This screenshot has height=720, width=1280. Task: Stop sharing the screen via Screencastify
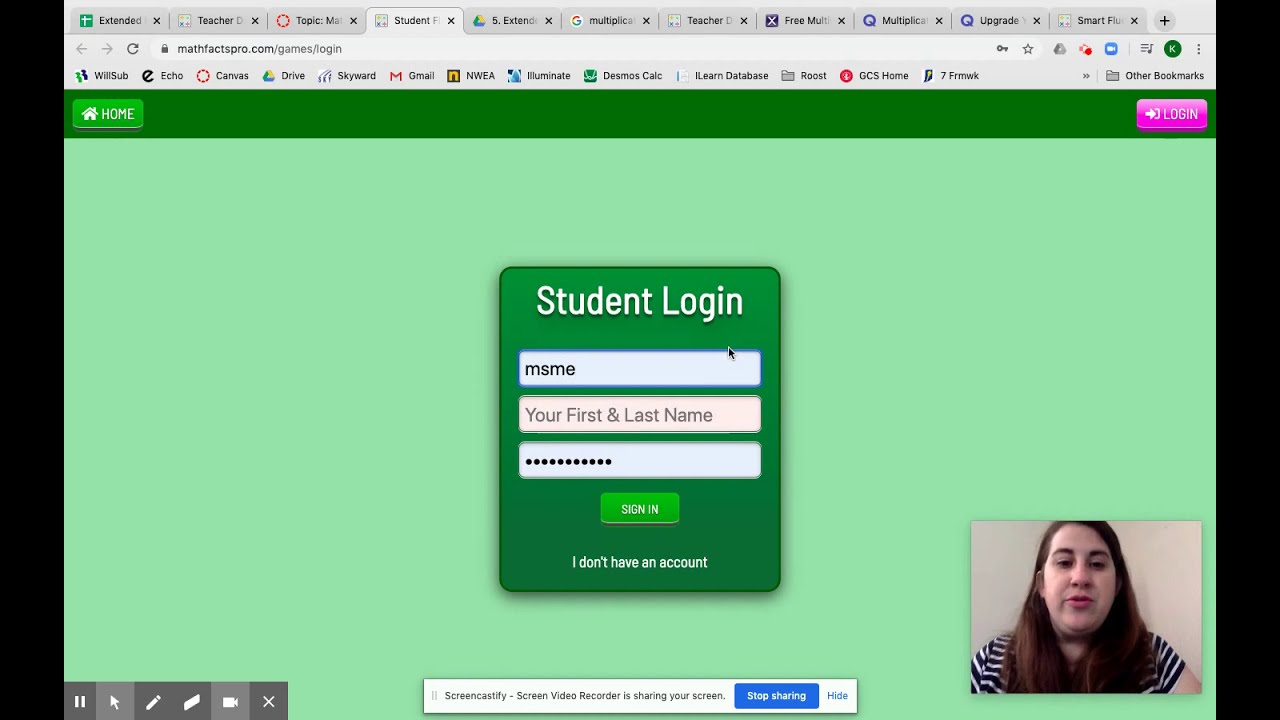click(x=776, y=696)
